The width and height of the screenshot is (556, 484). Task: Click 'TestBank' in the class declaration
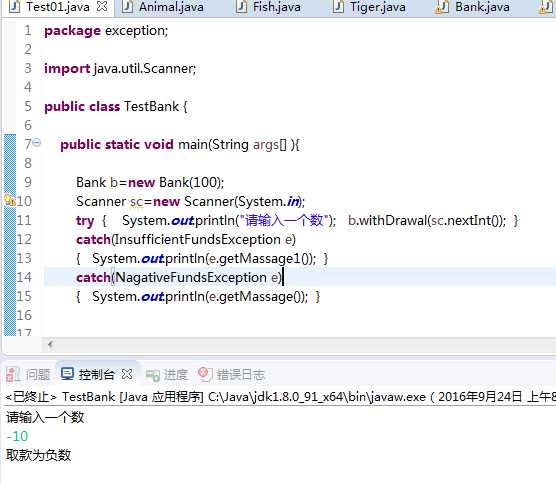click(x=151, y=106)
